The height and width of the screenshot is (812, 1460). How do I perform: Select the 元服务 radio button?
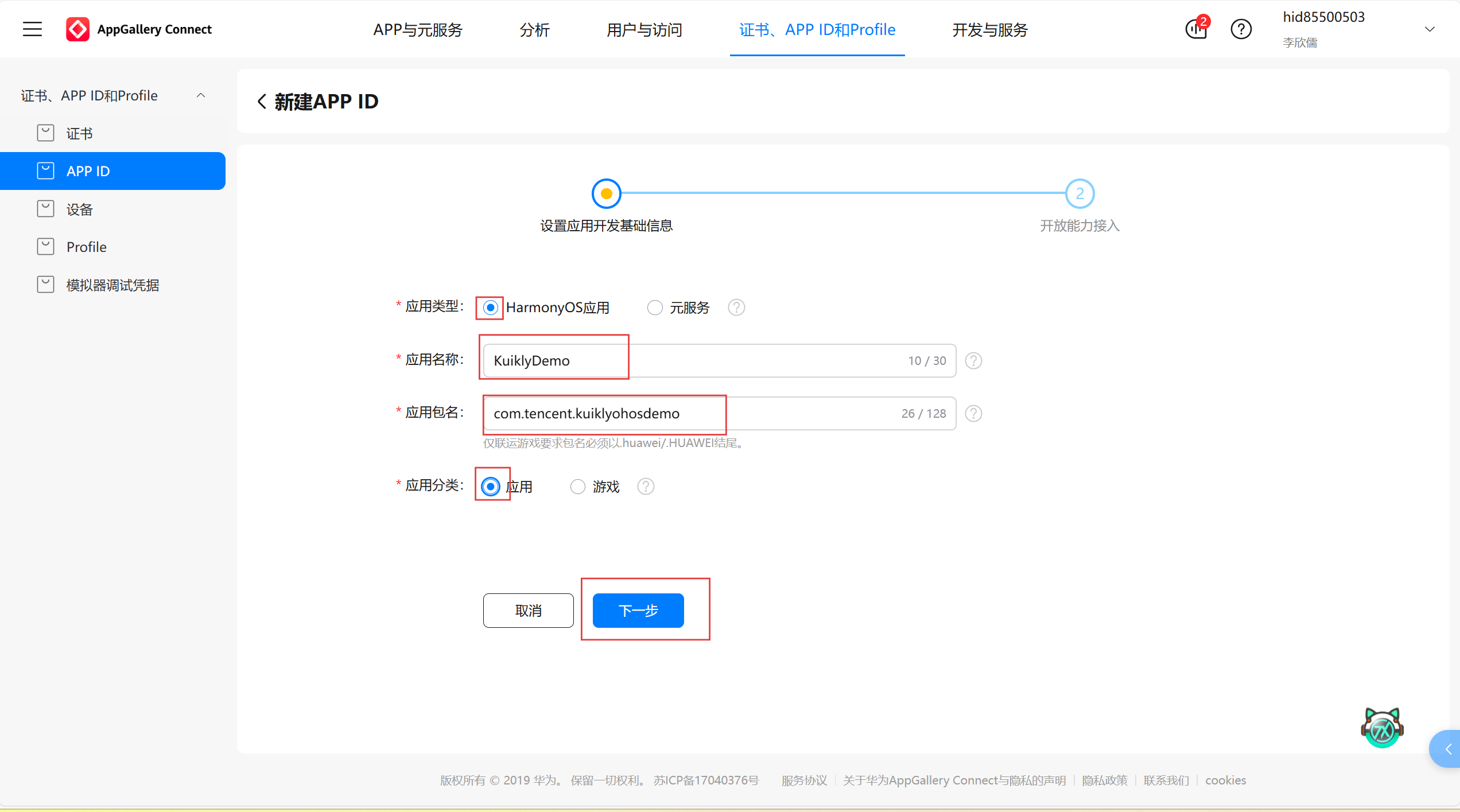[655, 308]
